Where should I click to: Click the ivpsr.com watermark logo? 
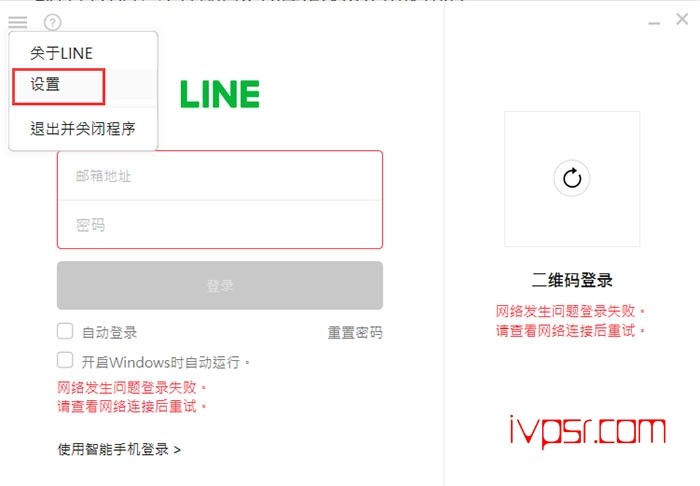(588, 431)
